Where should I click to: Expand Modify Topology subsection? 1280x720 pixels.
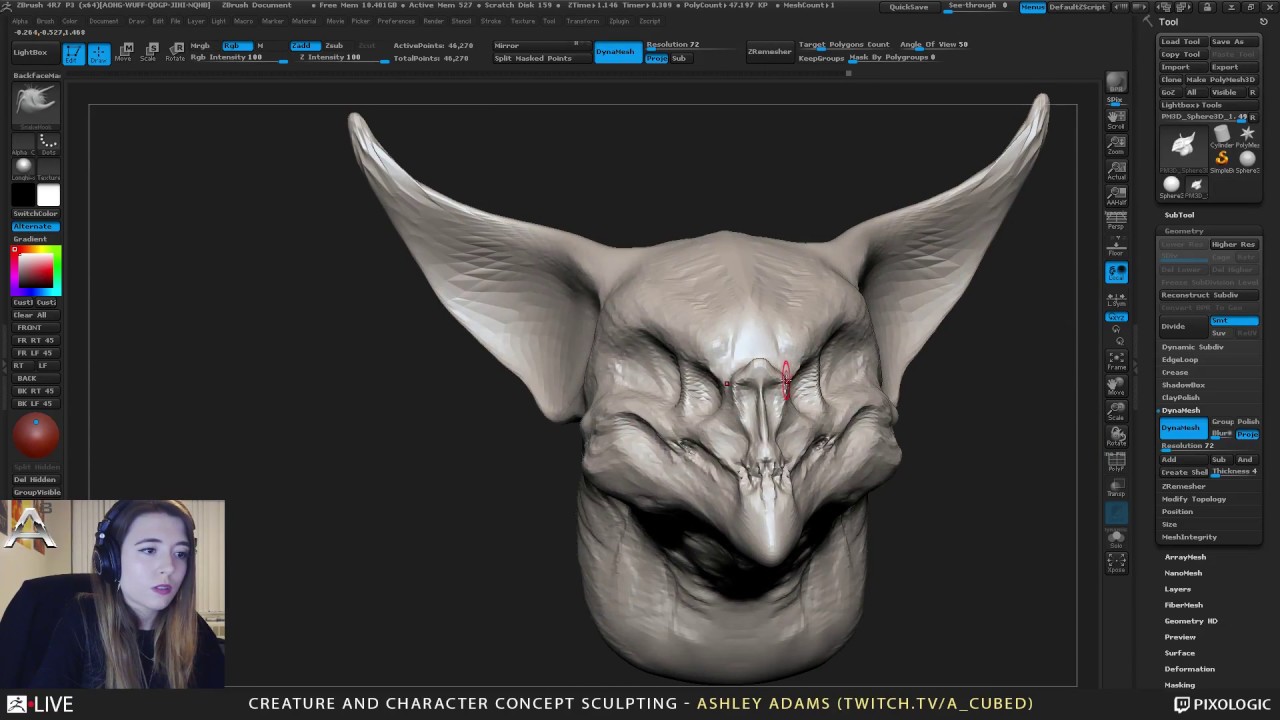[x=1193, y=499]
